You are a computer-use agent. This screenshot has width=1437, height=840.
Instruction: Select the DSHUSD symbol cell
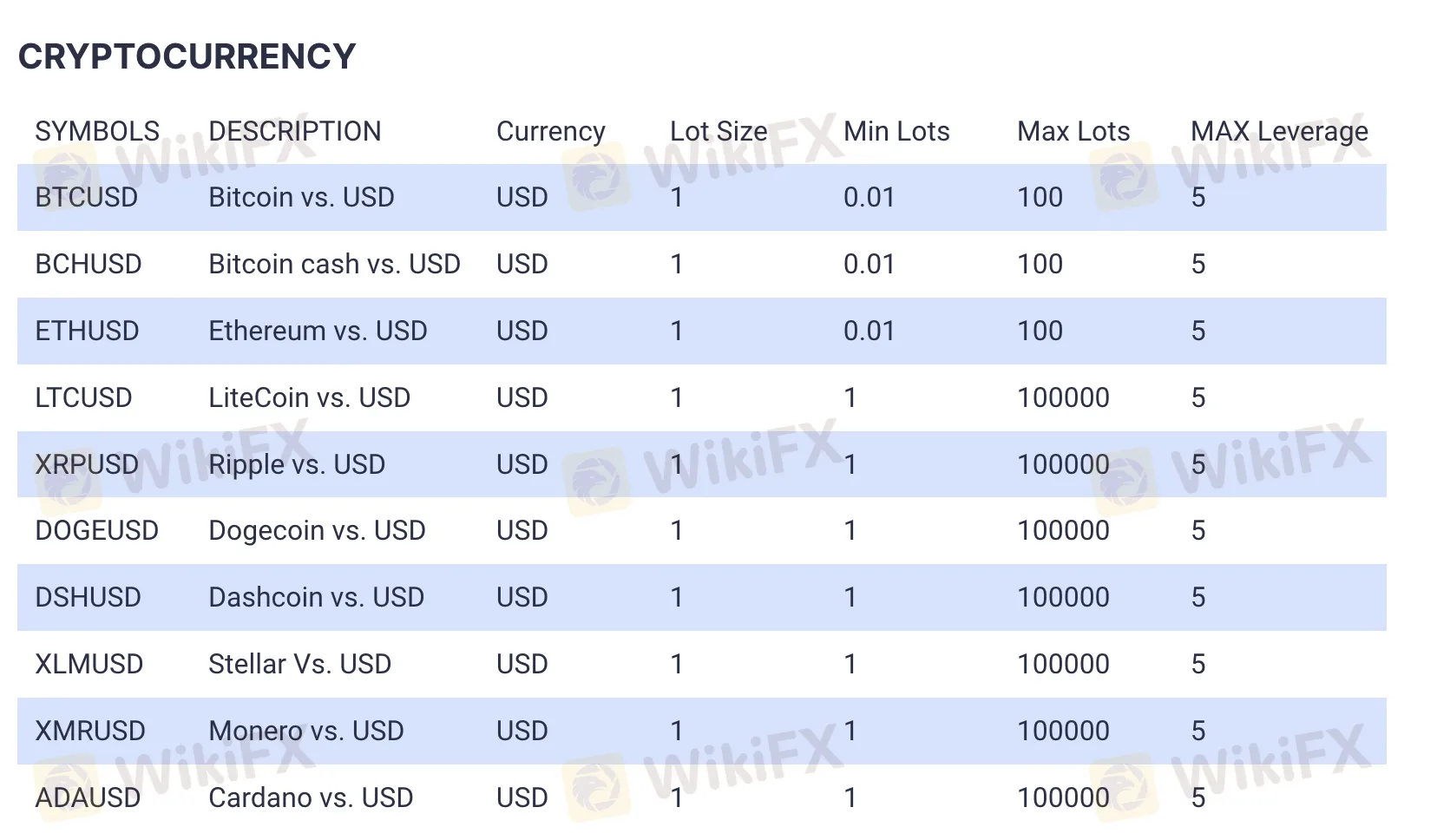88,597
